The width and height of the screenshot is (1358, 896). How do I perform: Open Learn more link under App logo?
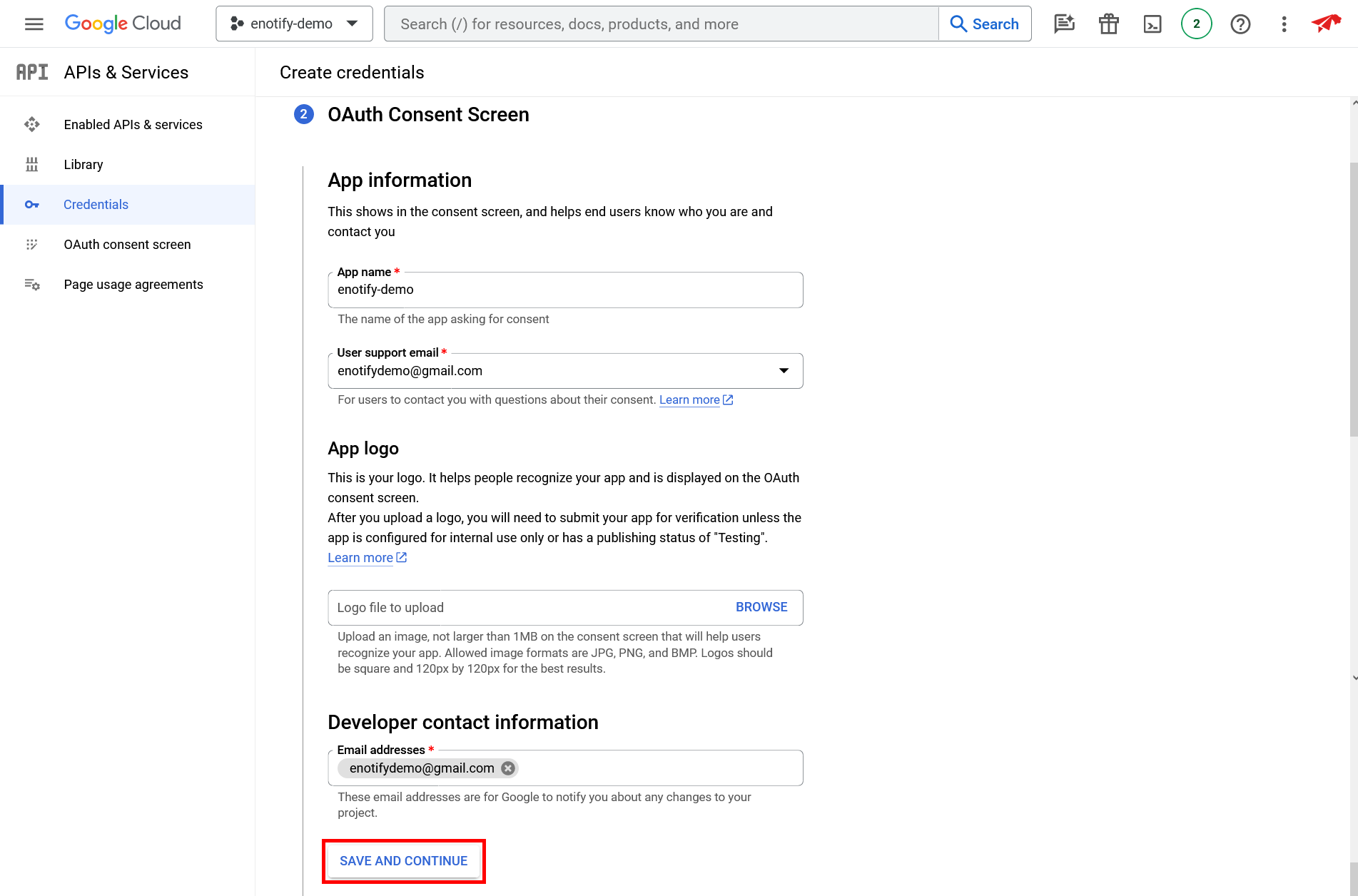pos(360,558)
